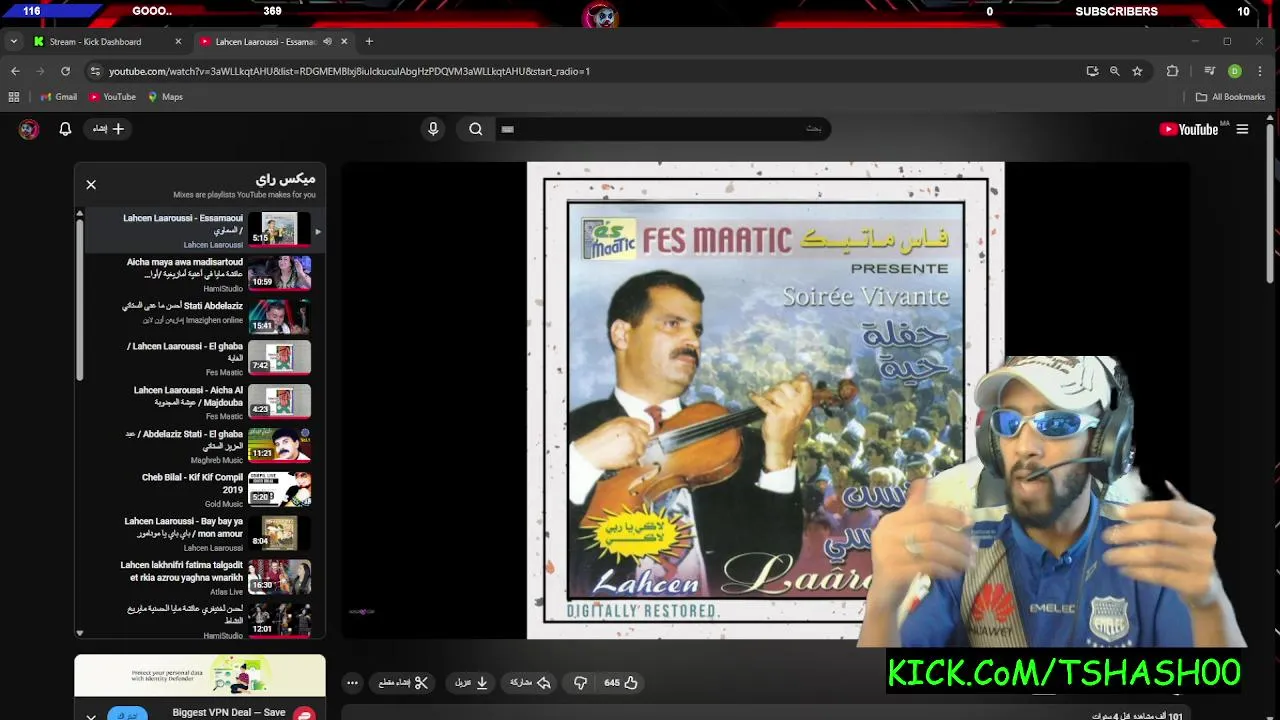Viewport: 1280px width, 720px height.
Task: Open Chrome's three-dot menu
Action: click(1260, 71)
